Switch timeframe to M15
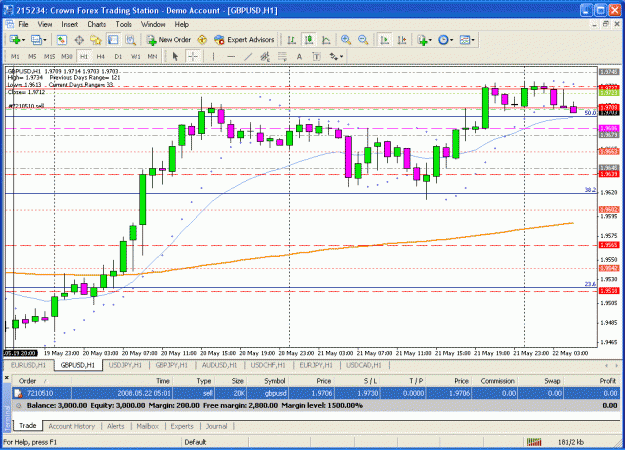625x450 pixels. coord(49,57)
